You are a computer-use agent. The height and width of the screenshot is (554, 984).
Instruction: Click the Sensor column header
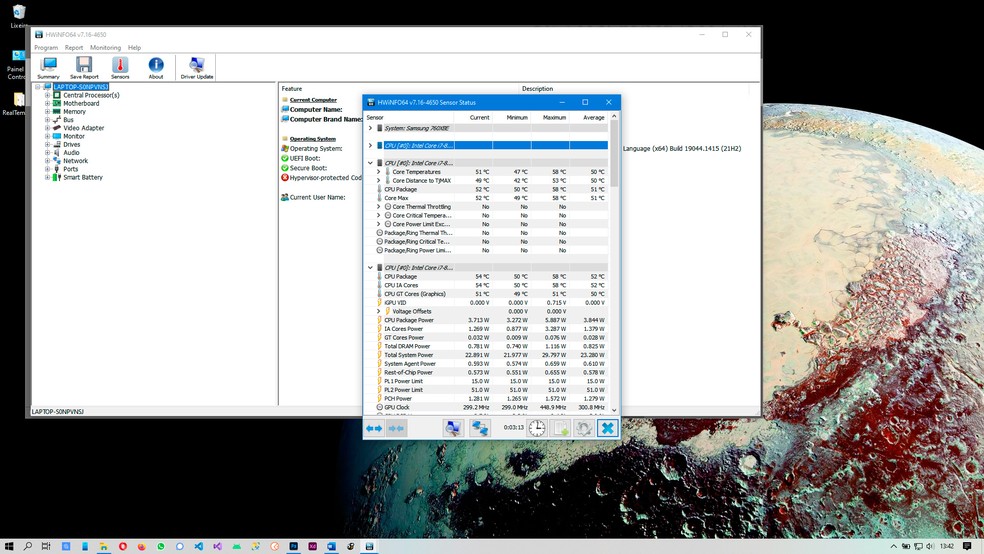coord(410,117)
